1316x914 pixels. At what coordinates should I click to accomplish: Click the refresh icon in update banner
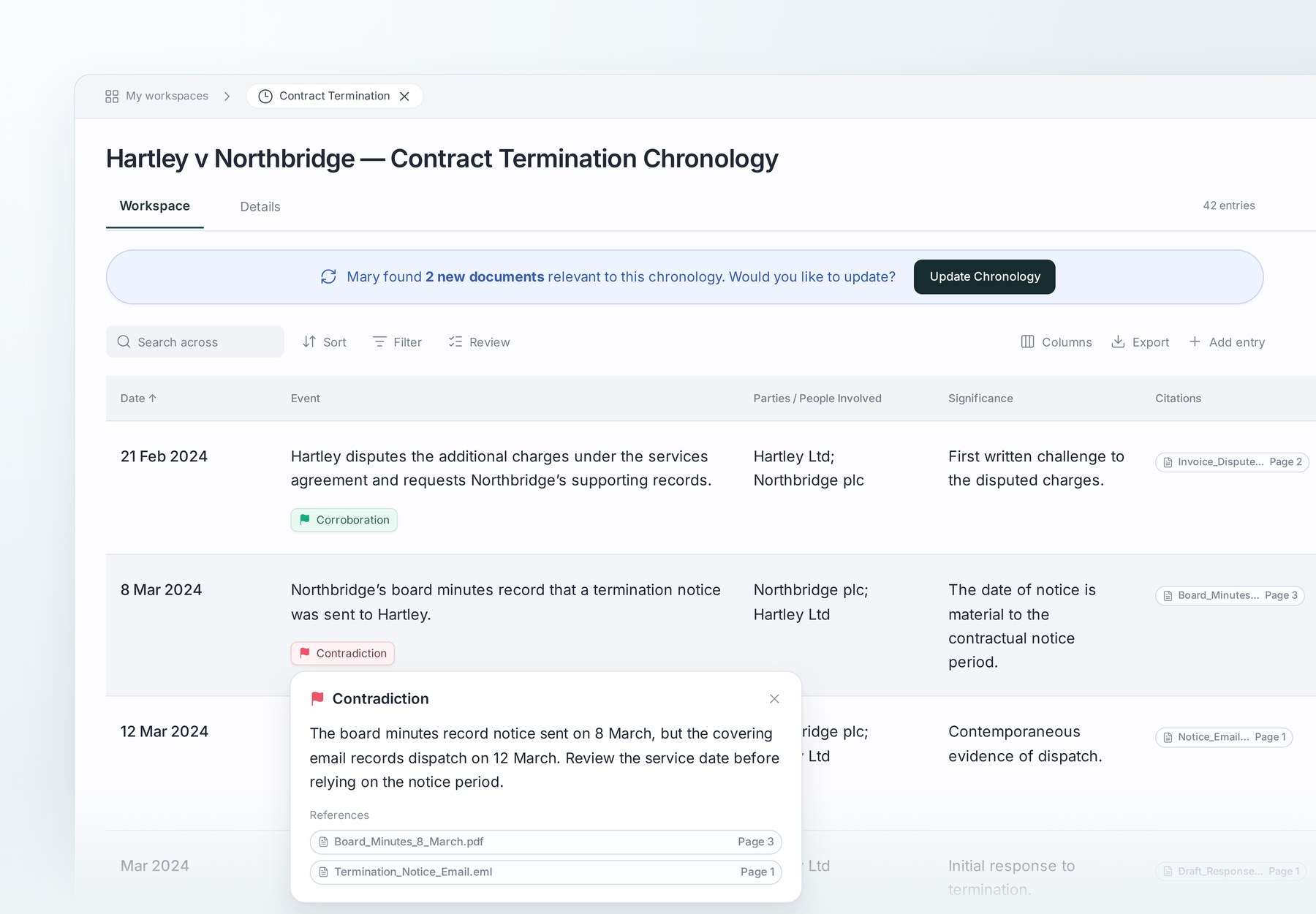point(328,276)
